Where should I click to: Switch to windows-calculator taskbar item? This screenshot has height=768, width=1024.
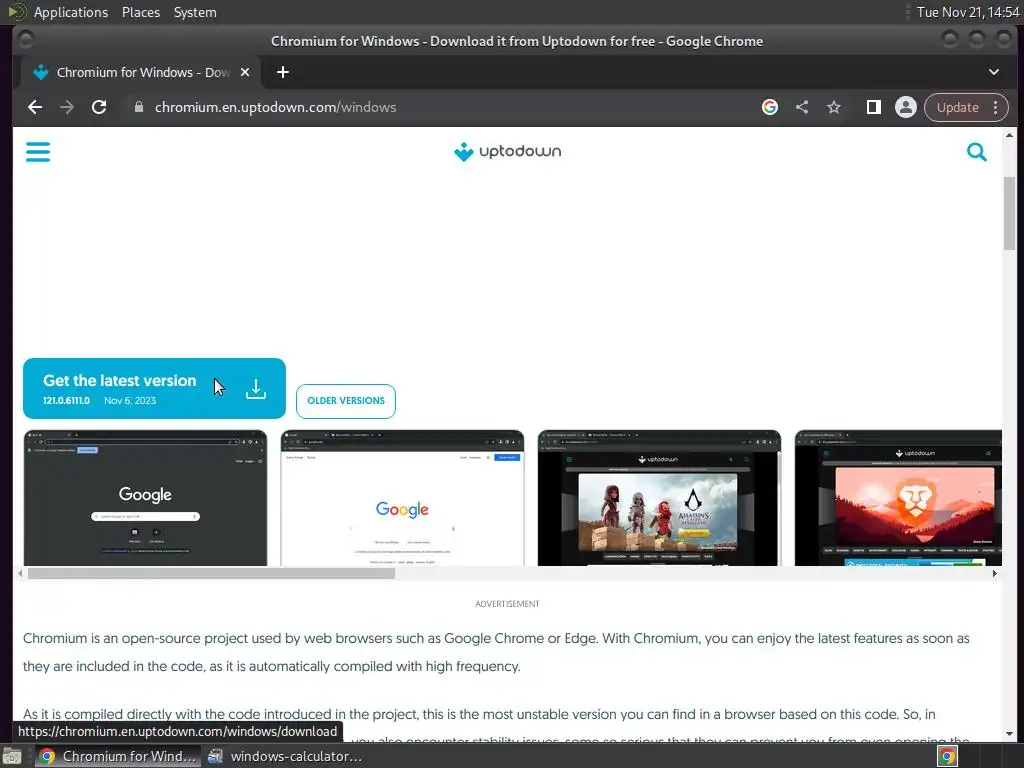click(285, 756)
